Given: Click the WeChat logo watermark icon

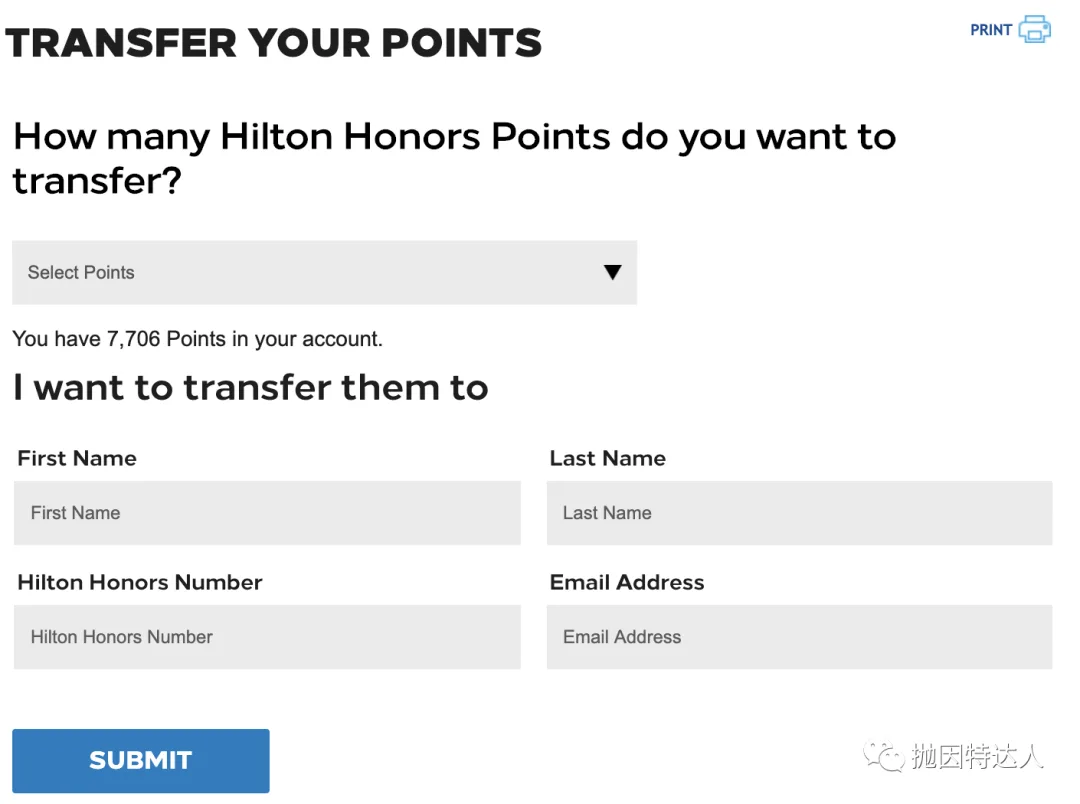Looking at the screenshot, I should pos(883,756).
